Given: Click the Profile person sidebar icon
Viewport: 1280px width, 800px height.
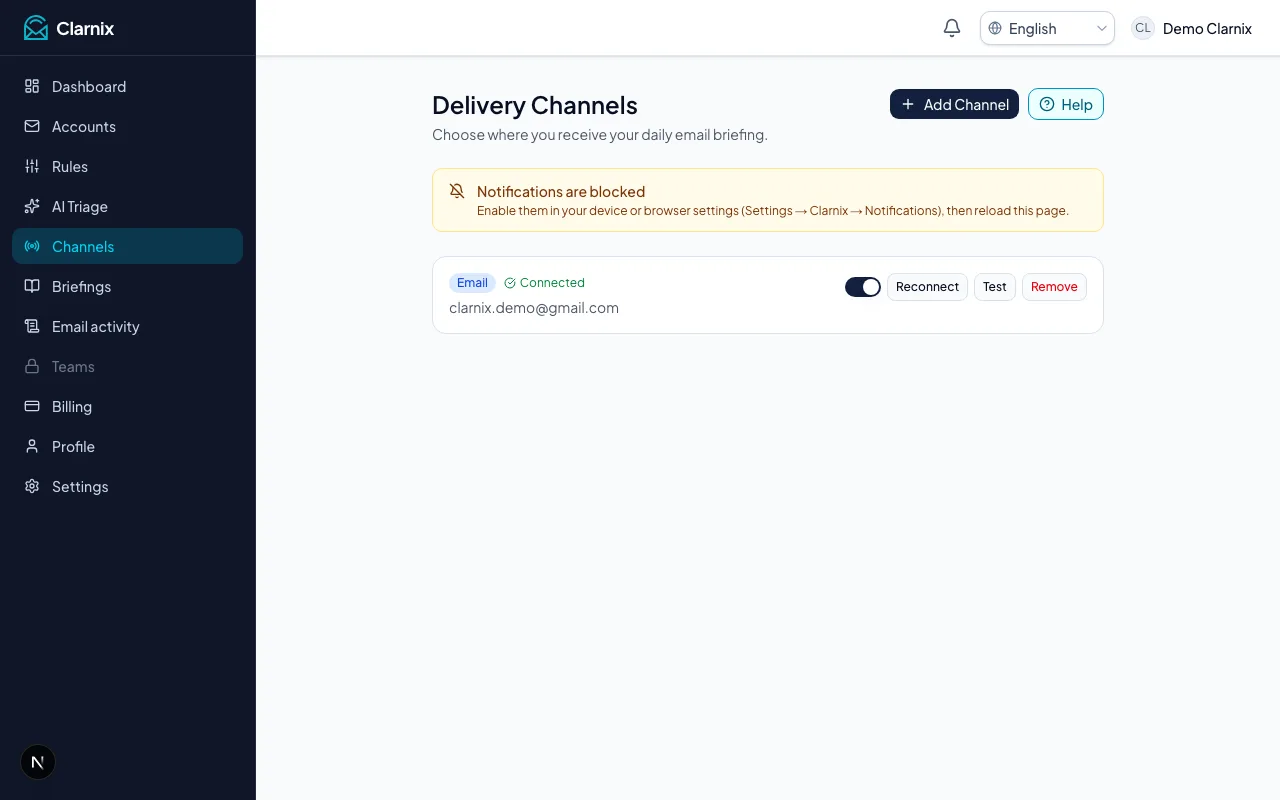Looking at the screenshot, I should click(32, 446).
